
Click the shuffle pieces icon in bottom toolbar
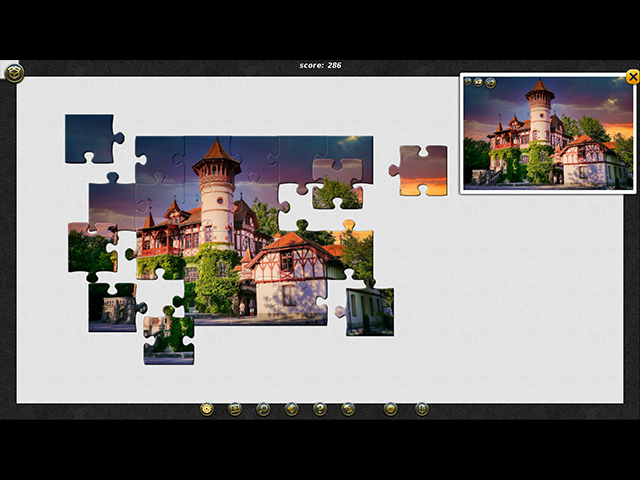tap(348, 409)
